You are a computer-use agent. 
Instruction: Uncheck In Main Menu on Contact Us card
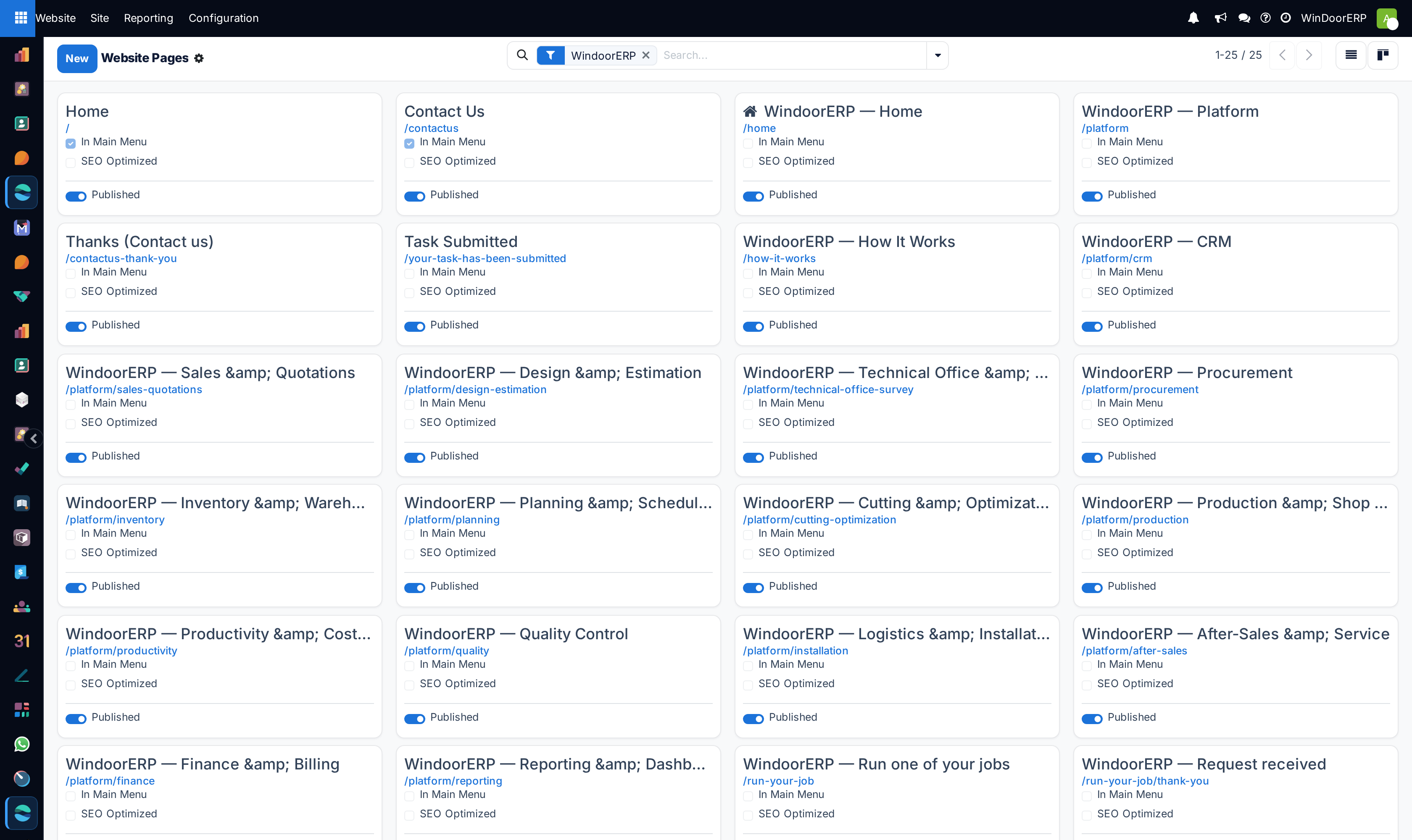tap(409, 143)
